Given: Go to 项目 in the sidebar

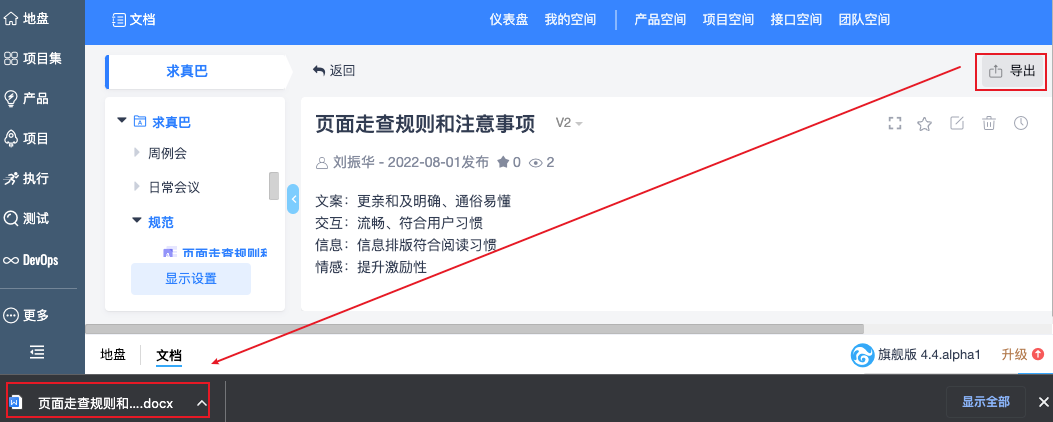Looking at the screenshot, I should (x=27, y=139).
